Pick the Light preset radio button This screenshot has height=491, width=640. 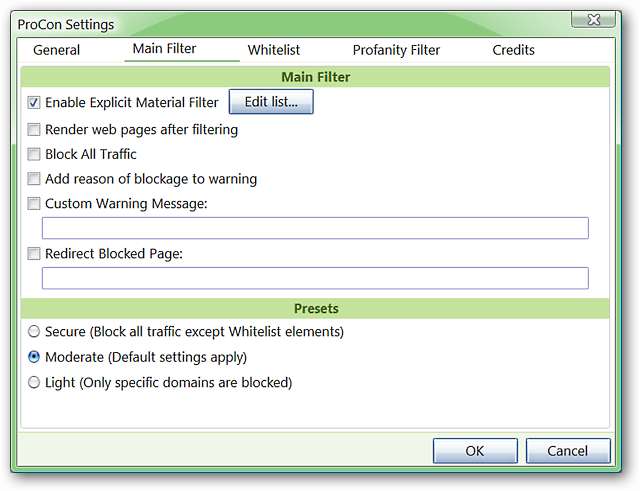[x=34, y=382]
